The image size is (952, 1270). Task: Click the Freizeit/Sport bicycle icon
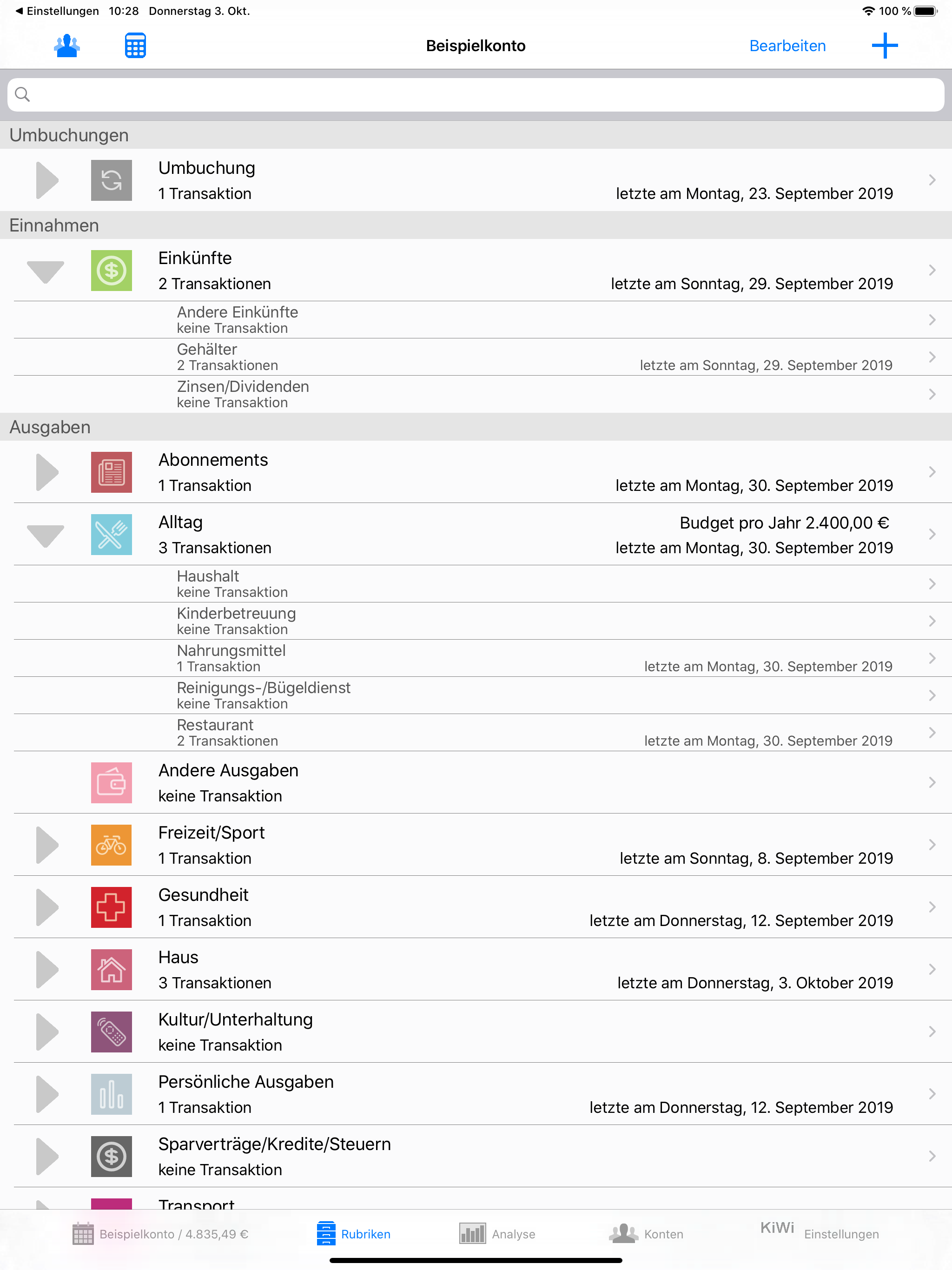click(111, 845)
